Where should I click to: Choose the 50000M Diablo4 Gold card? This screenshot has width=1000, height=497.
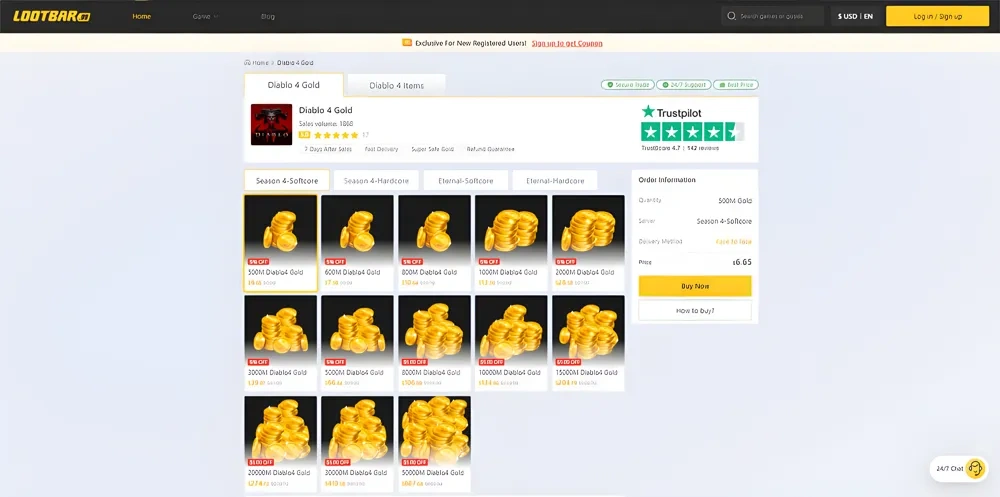click(x=434, y=444)
